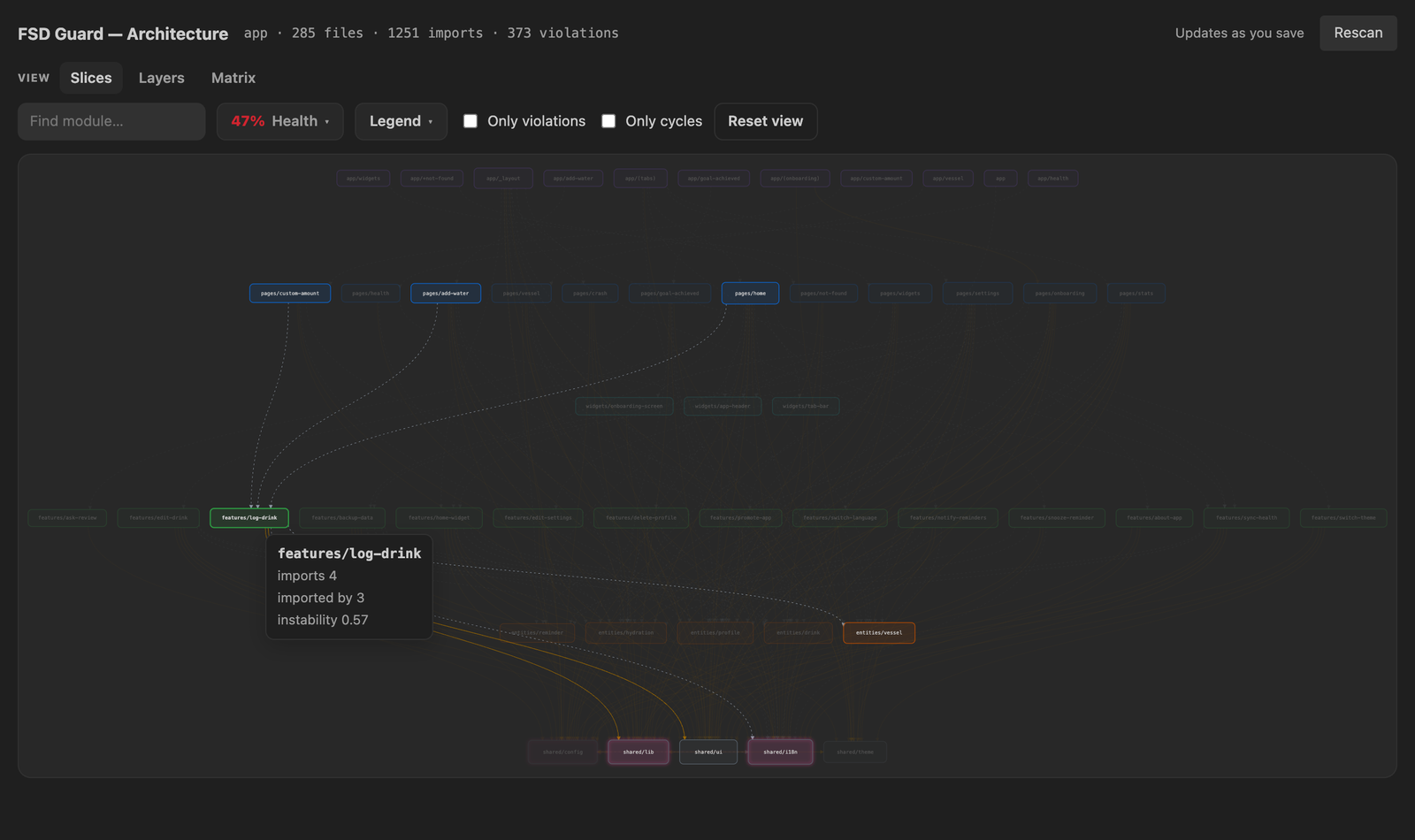1415x840 pixels.
Task: Enable the Only violations checkbox
Action: tap(470, 121)
